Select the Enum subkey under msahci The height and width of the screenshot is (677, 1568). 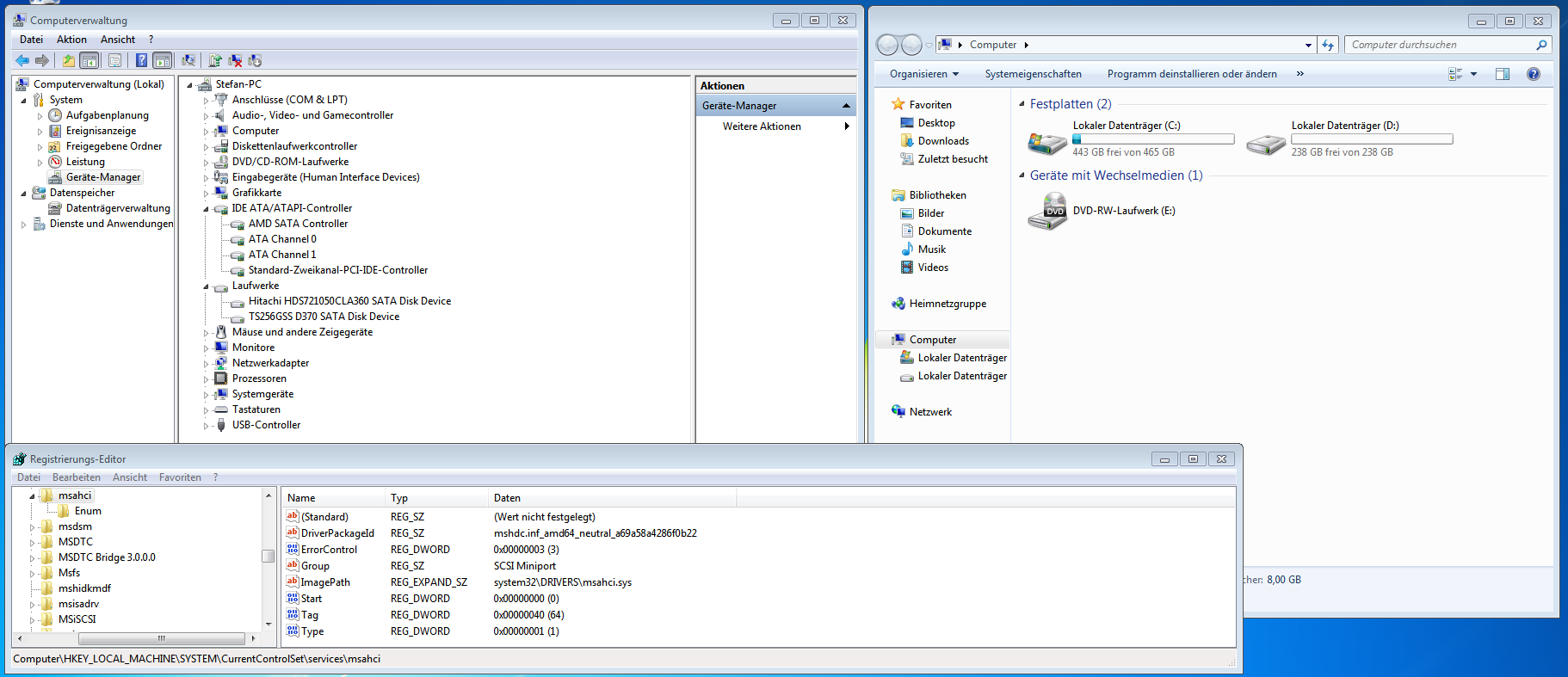point(88,511)
